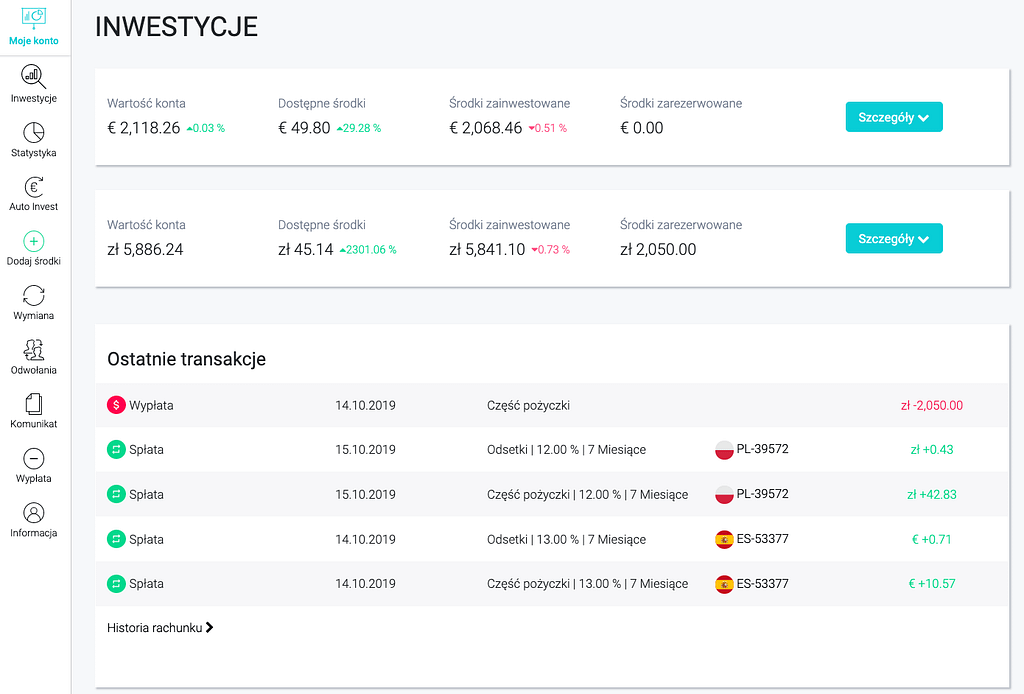Click the Odwołania menu label
Image resolution: width=1024 pixels, height=694 pixels.
tap(33, 370)
